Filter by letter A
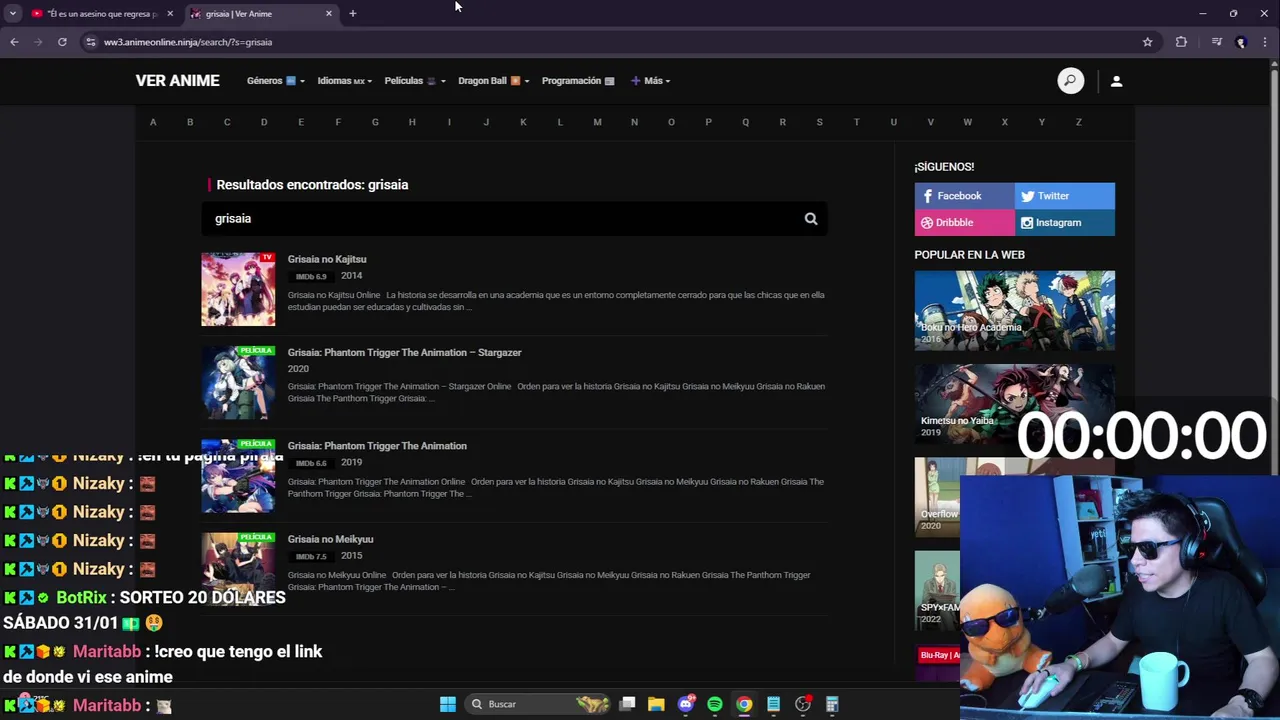 tap(153, 122)
